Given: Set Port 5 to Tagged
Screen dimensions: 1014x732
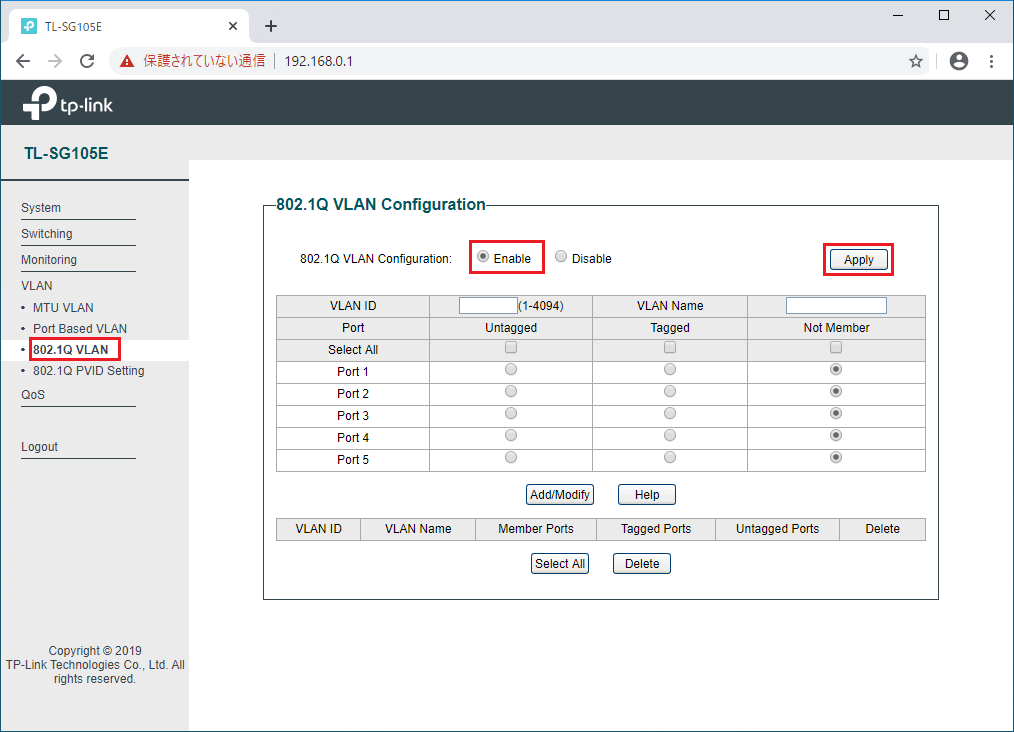Looking at the screenshot, I should coord(670,458).
